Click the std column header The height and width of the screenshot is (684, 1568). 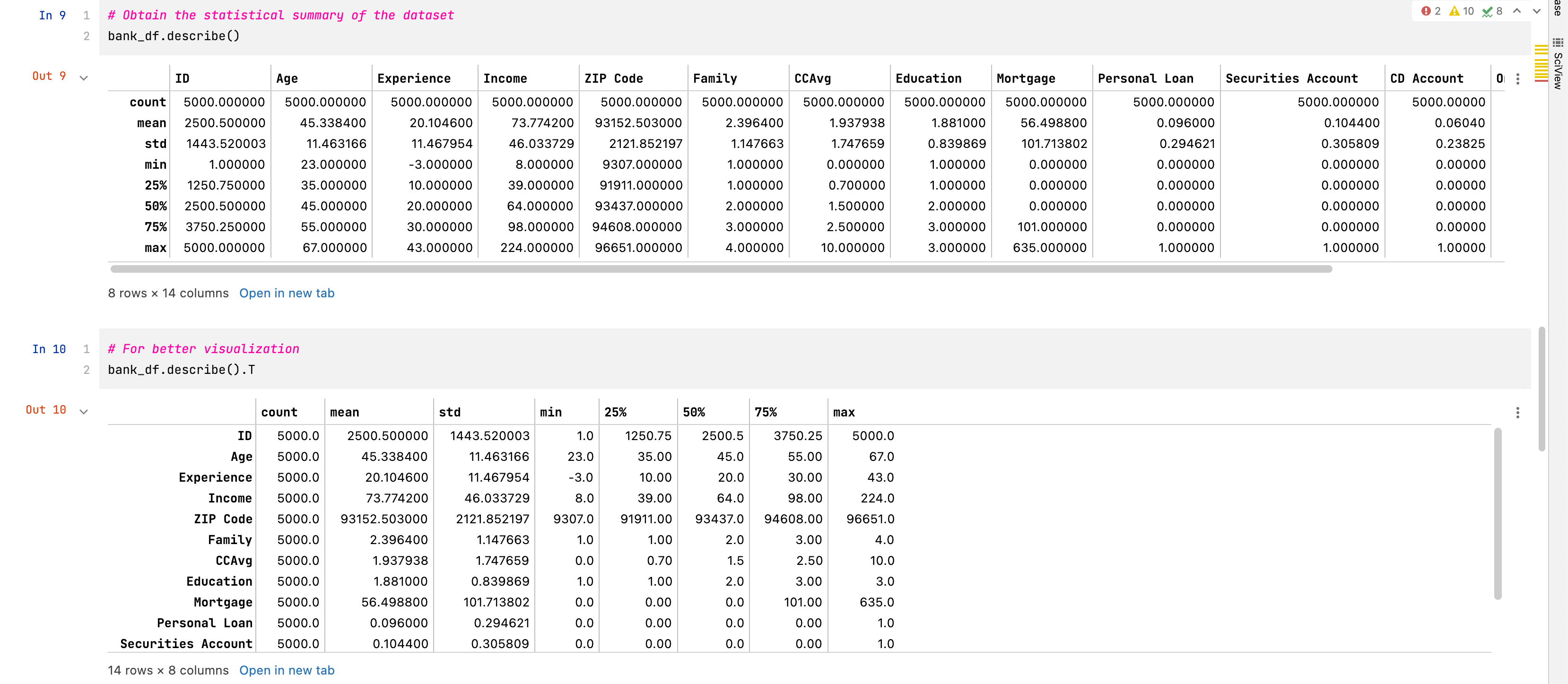coord(449,413)
